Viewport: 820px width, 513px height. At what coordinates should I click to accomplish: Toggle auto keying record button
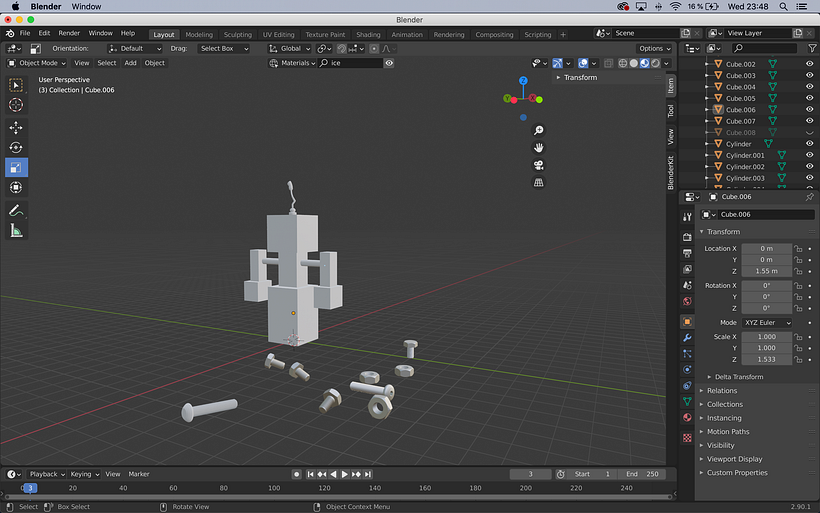point(297,474)
